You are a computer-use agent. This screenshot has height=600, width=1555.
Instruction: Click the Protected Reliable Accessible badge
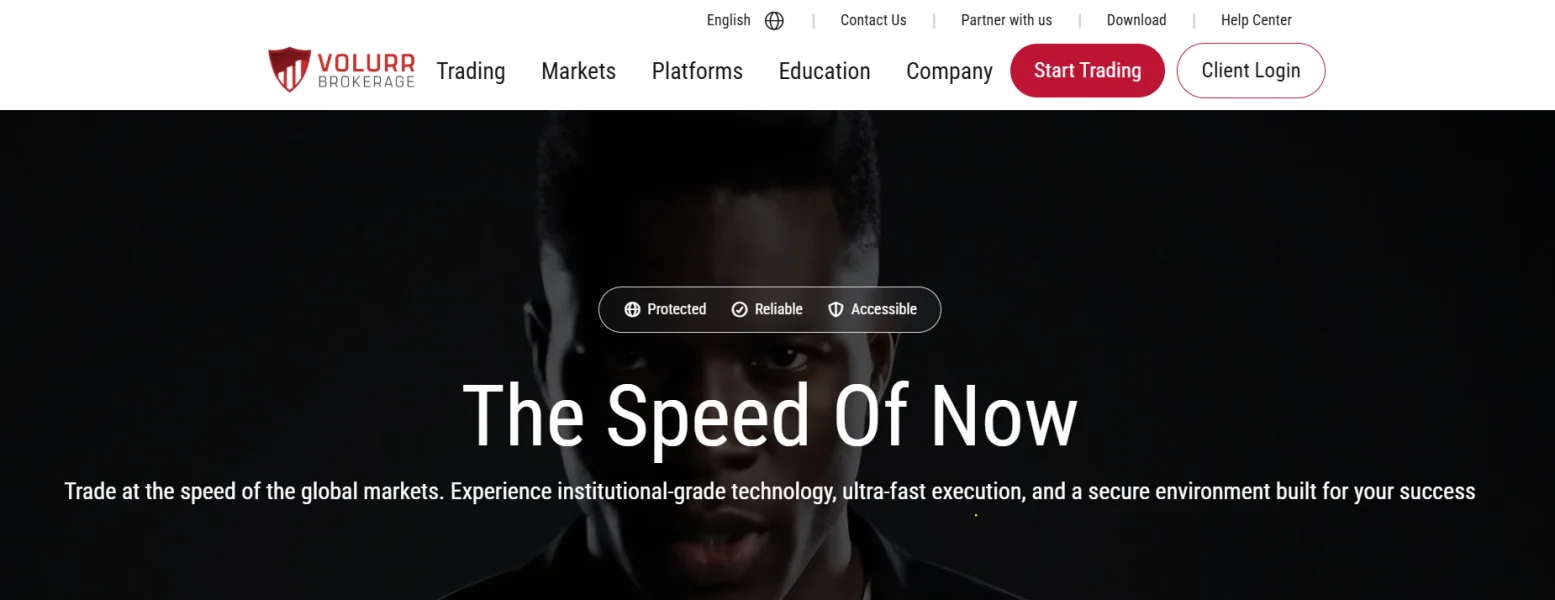pos(770,310)
